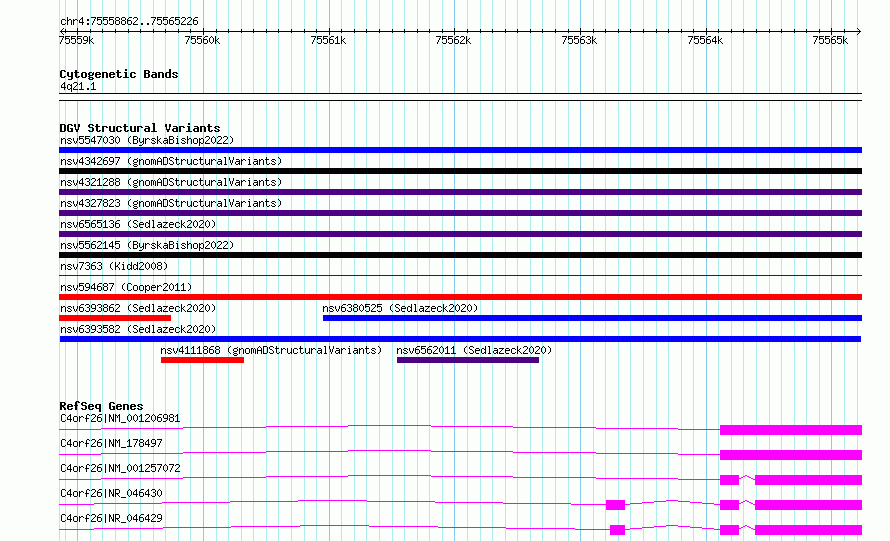The image size is (890, 541).
Task: Select the red nsv594687 variant bar
Action: click(460, 297)
